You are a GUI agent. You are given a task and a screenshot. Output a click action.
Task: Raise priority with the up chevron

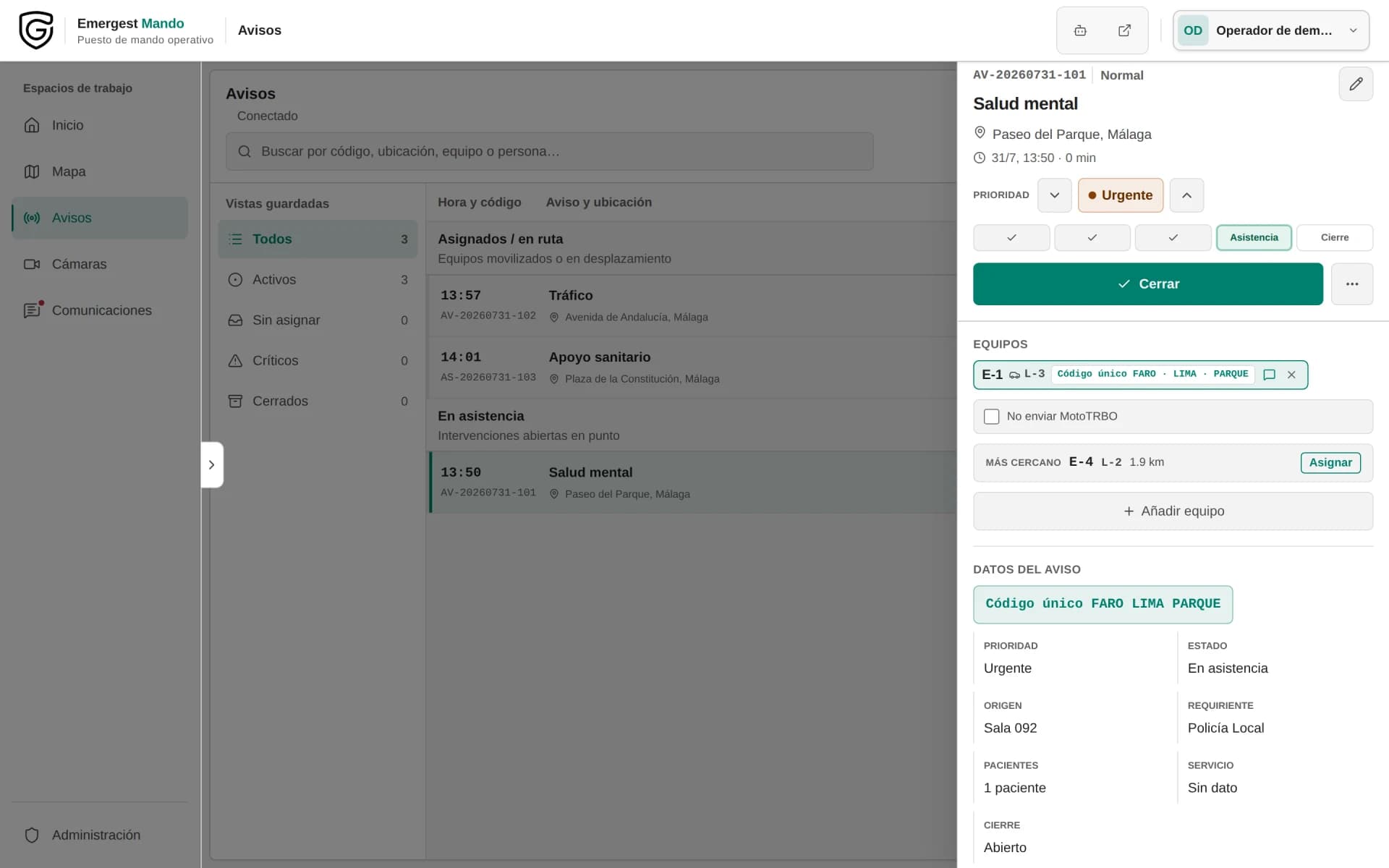(x=1186, y=195)
